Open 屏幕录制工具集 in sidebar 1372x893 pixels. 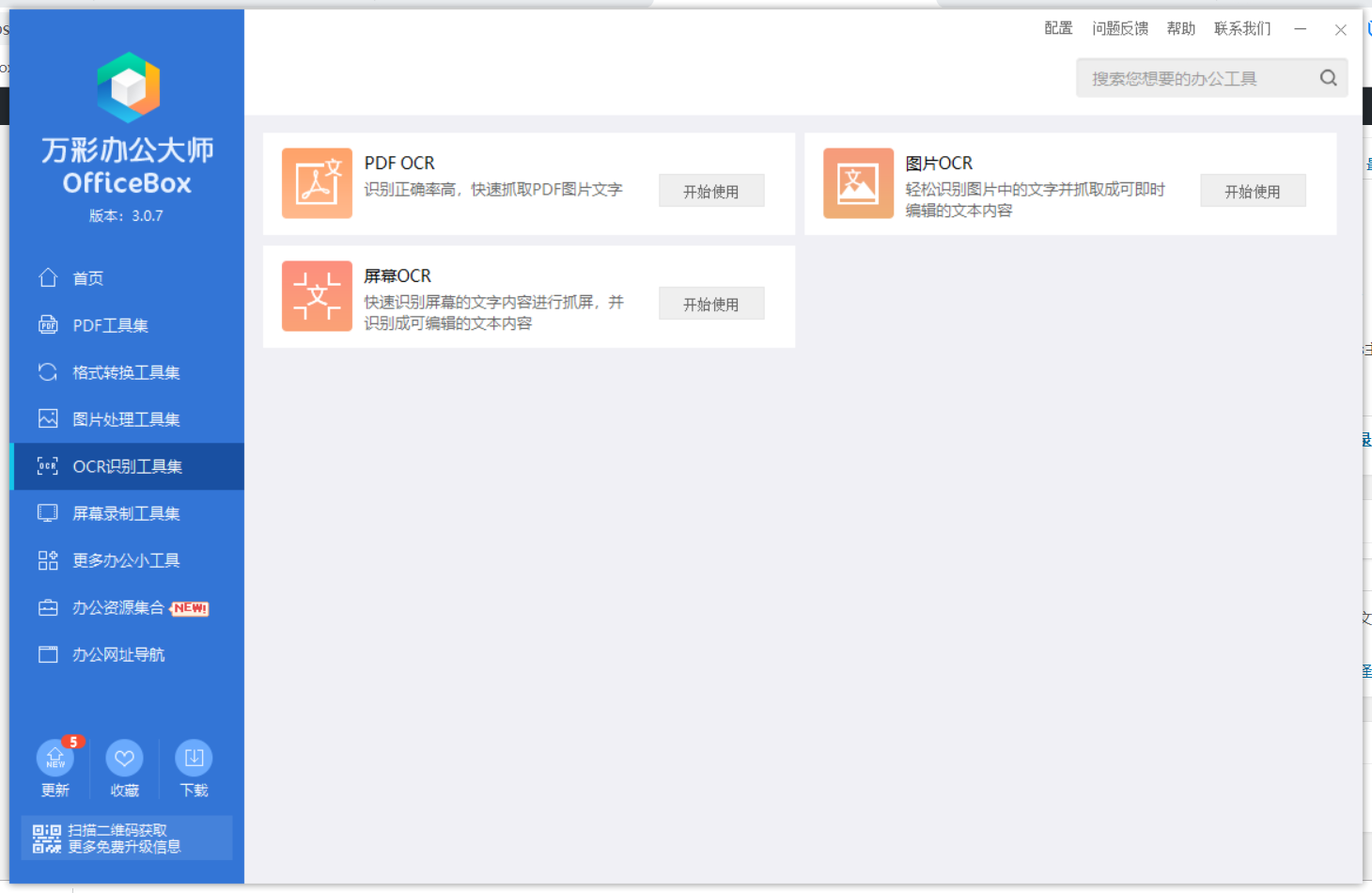(x=127, y=513)
